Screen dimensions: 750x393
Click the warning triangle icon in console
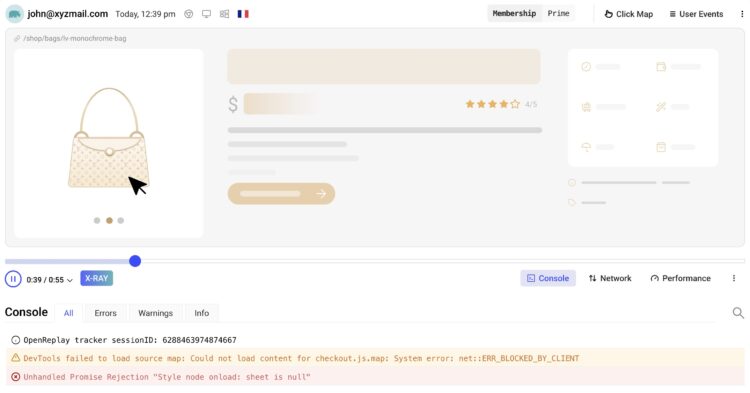tap(15, 358)
